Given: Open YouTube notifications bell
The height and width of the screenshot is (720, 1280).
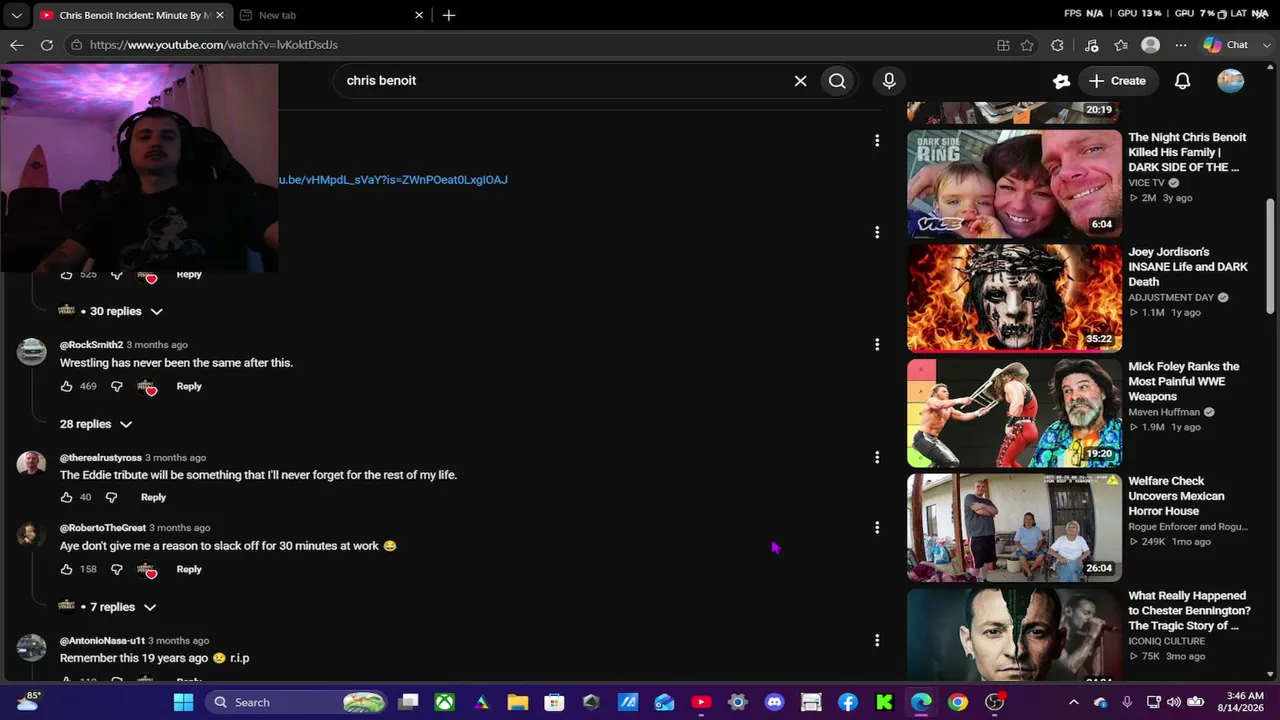Looking at the screenshot, I should [x=1182, y=81].
